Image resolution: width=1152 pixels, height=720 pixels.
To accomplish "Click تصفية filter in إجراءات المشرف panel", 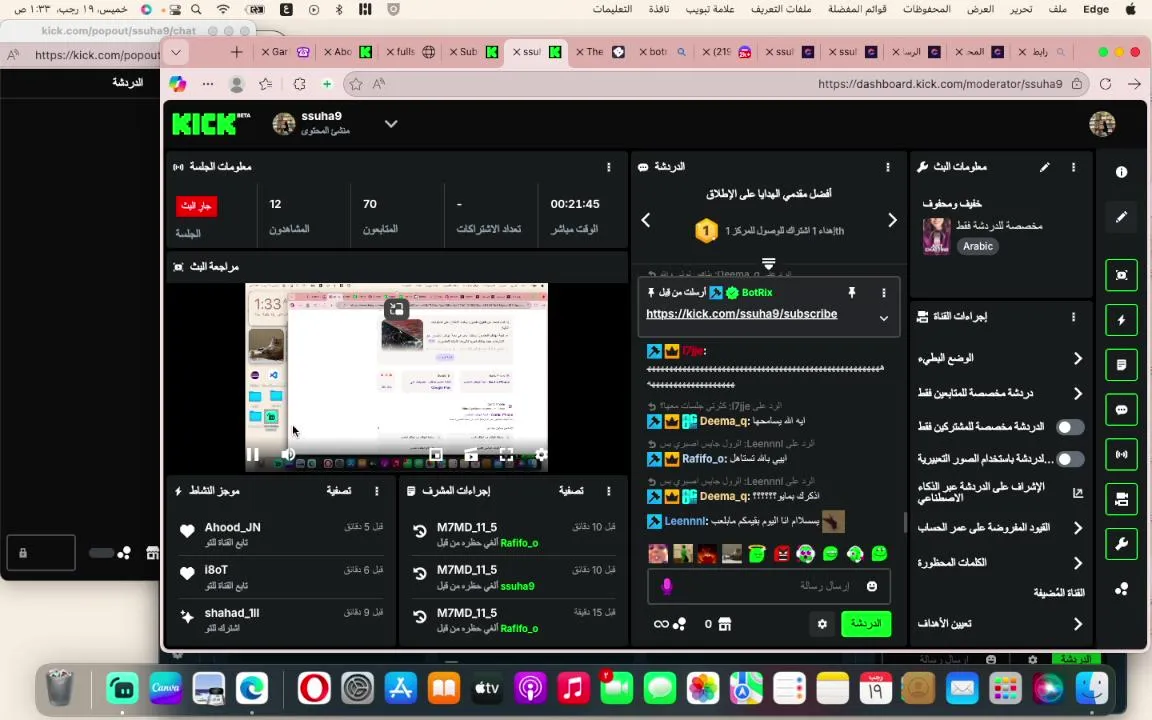I will [x=571, y=491].
